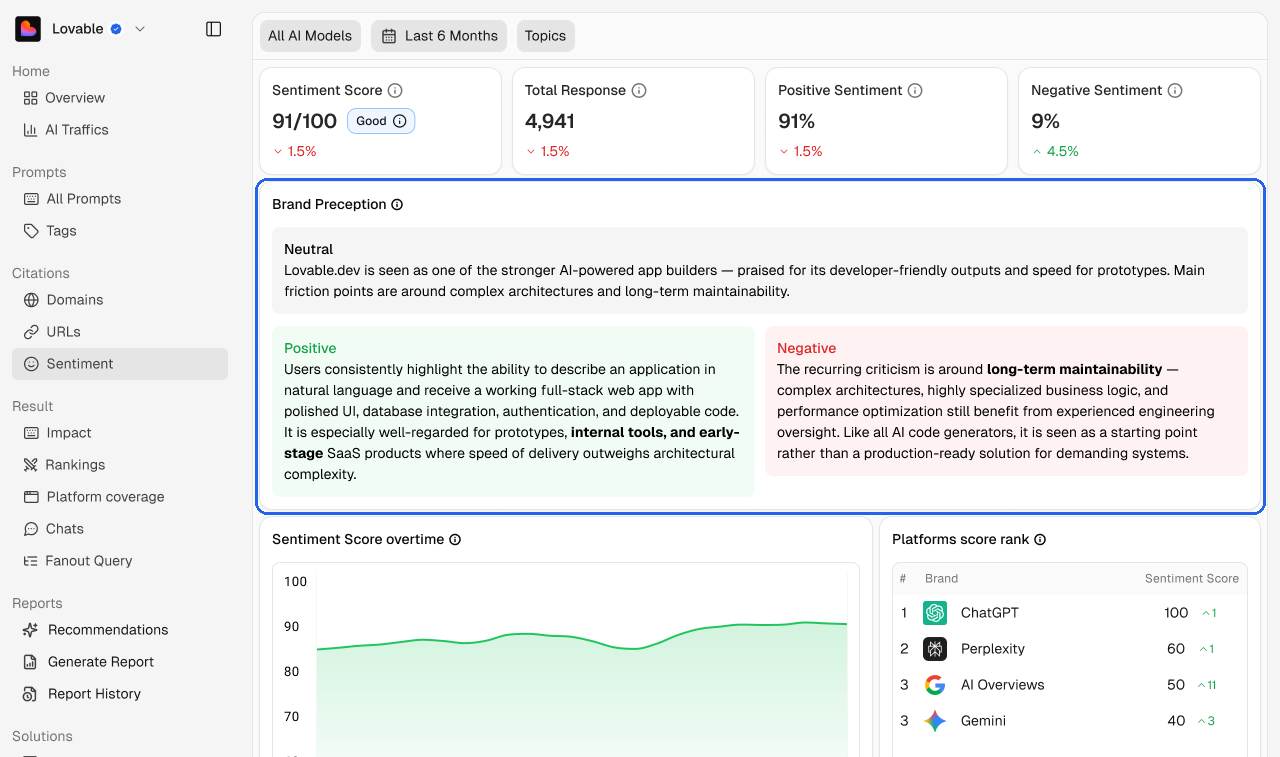Open the Last 6 Months date filter

tap(439, 36)
